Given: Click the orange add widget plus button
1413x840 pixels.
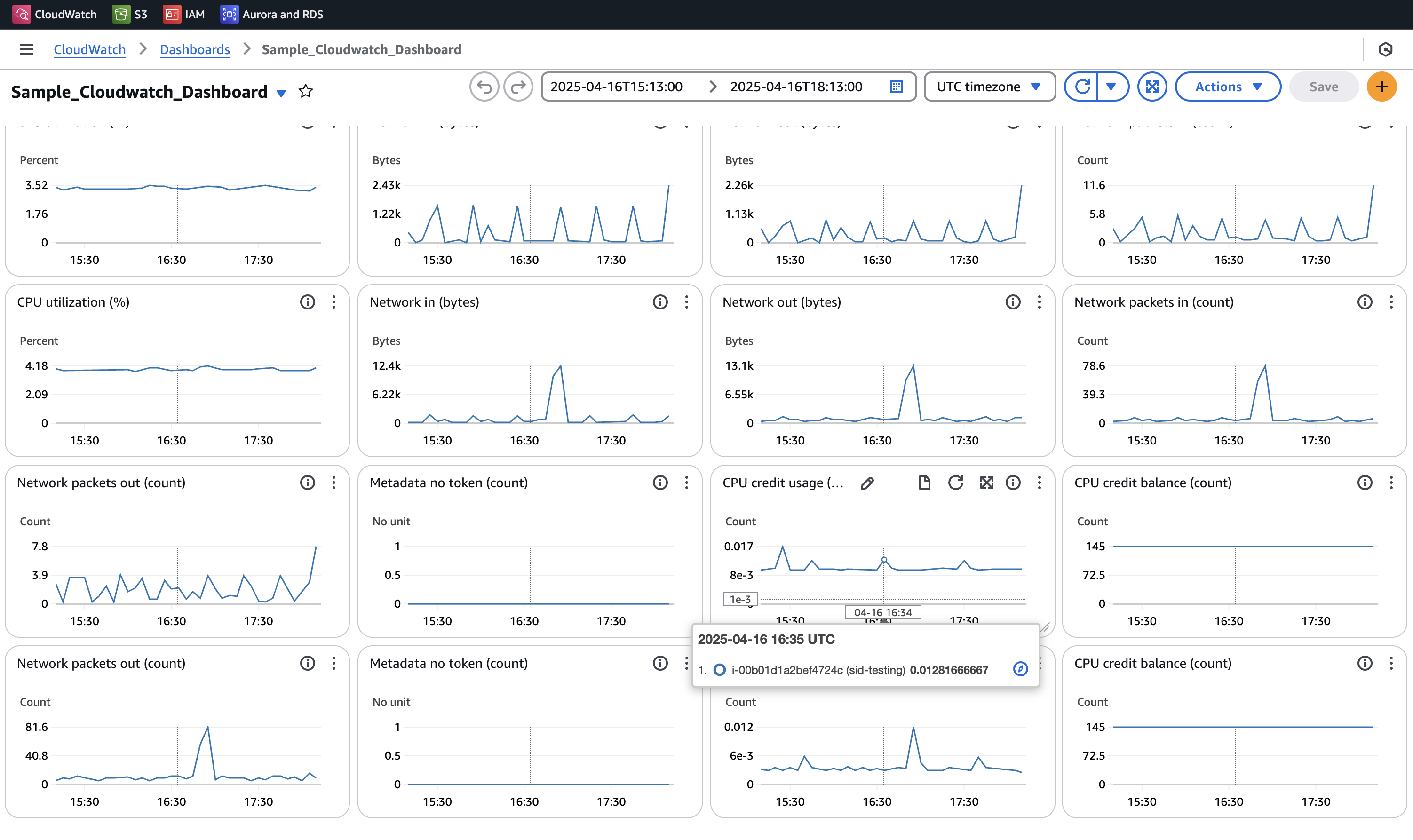Looking at the screenshot, I should click(1381, 87).
